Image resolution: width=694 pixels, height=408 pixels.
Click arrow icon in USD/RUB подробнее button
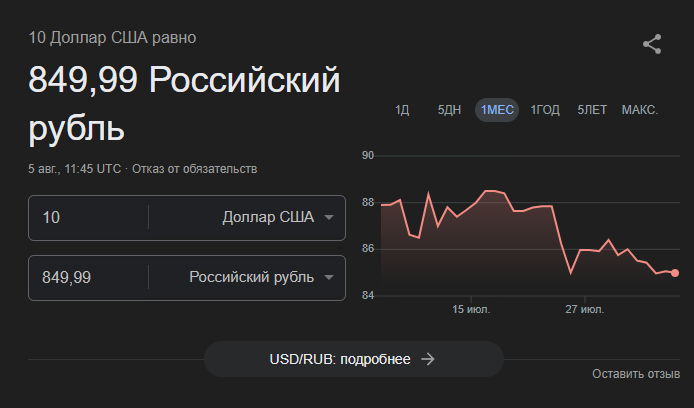coord(428,359)
